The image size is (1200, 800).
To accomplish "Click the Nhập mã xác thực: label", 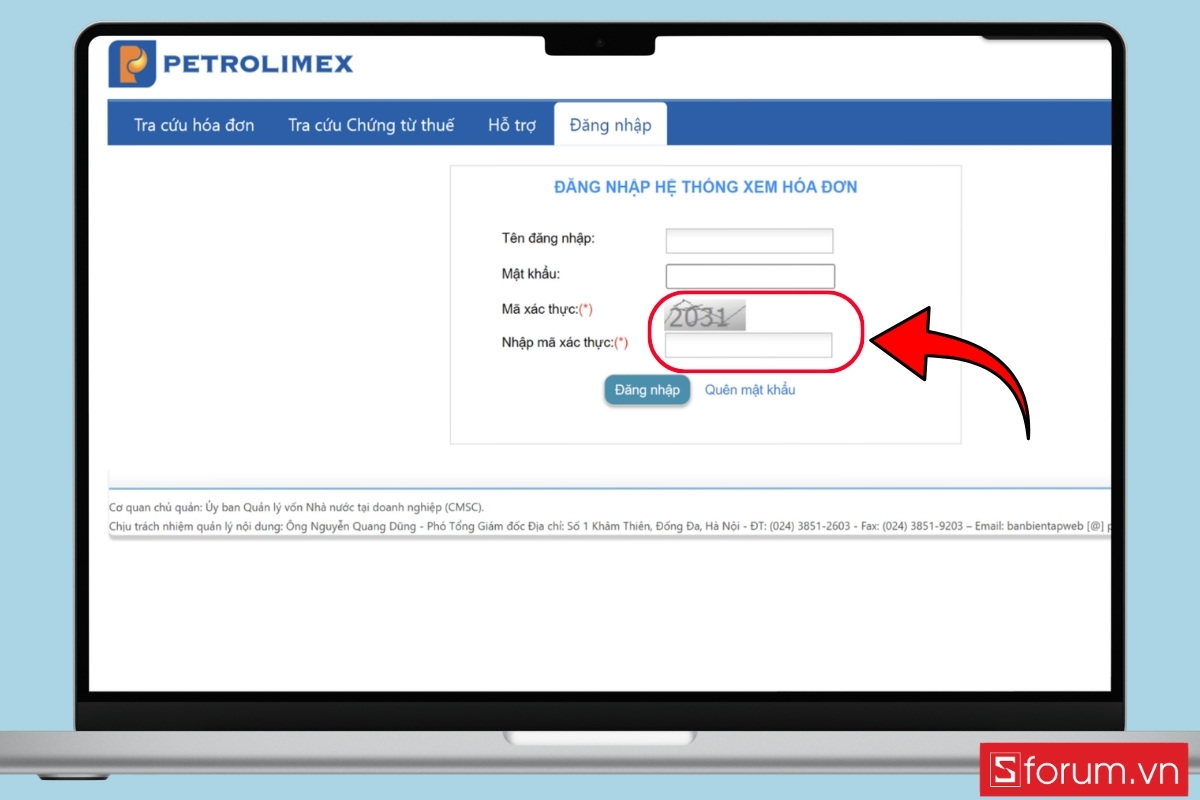I will tap(565, 343).
